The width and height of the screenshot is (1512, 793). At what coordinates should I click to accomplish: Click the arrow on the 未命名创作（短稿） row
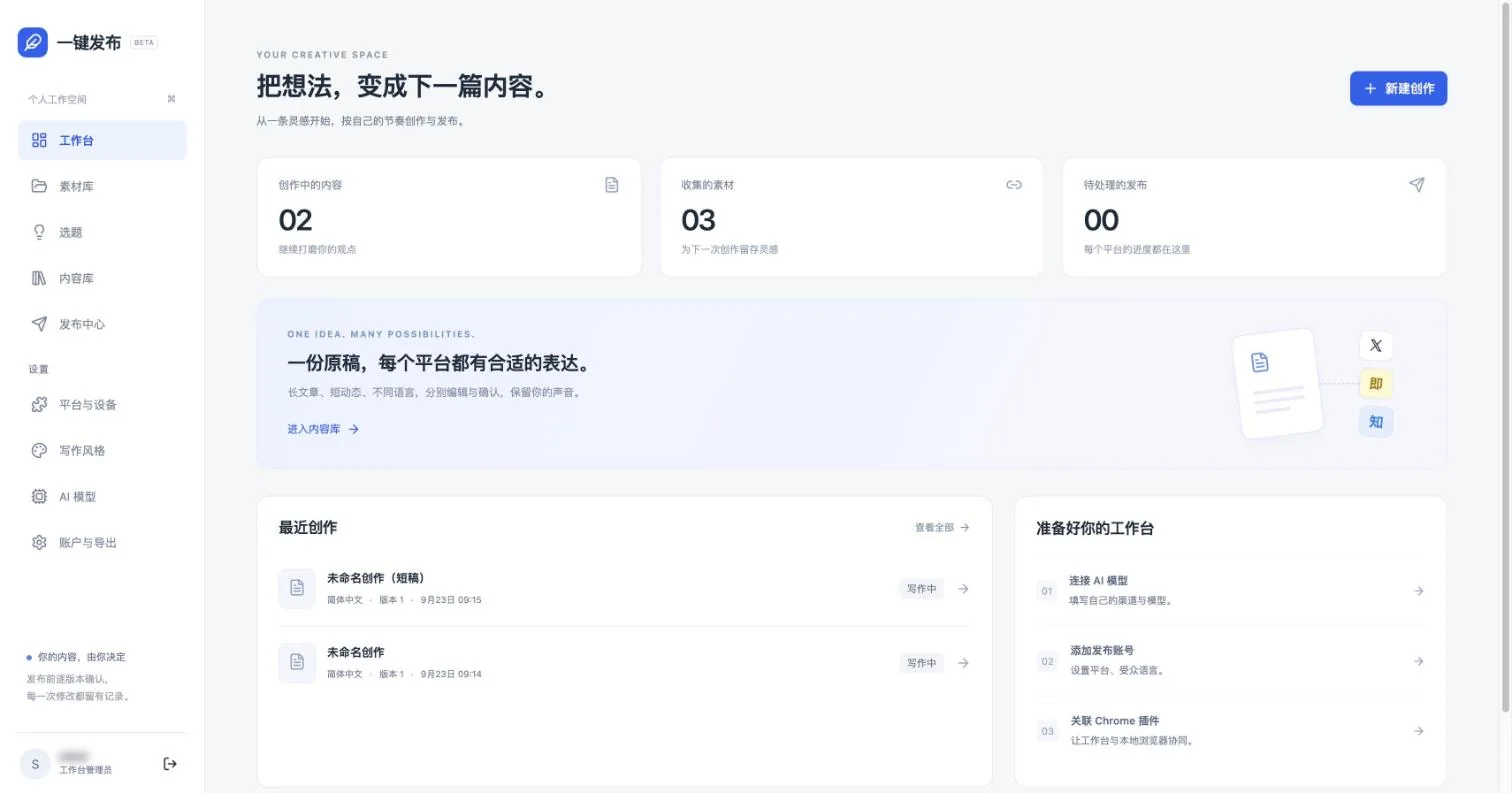tap(963, 589)
